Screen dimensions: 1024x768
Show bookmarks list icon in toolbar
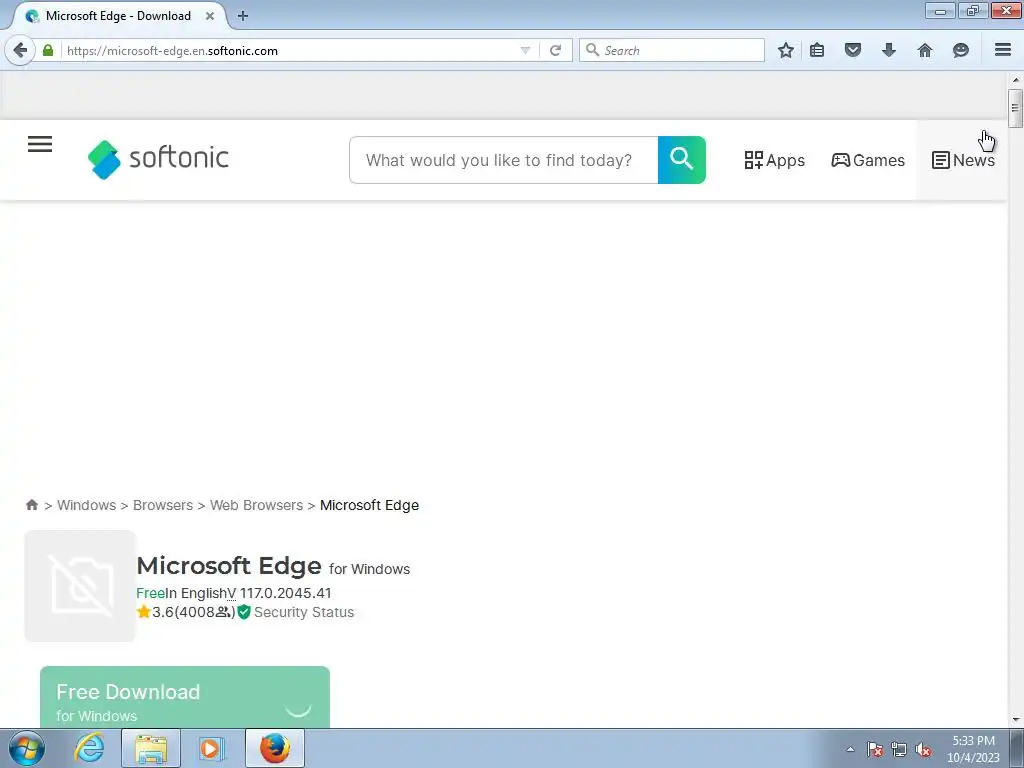(x=817, y=50)
